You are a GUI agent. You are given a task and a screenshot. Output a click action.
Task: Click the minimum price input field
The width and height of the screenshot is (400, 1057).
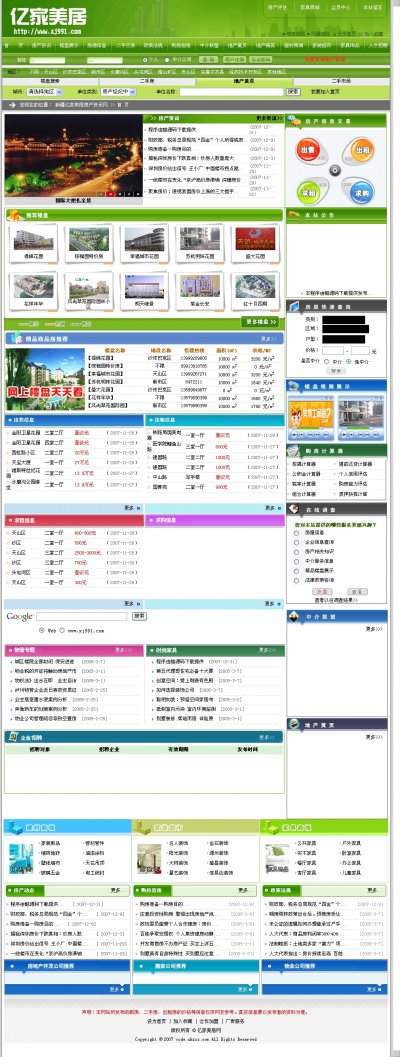(333, 351)
